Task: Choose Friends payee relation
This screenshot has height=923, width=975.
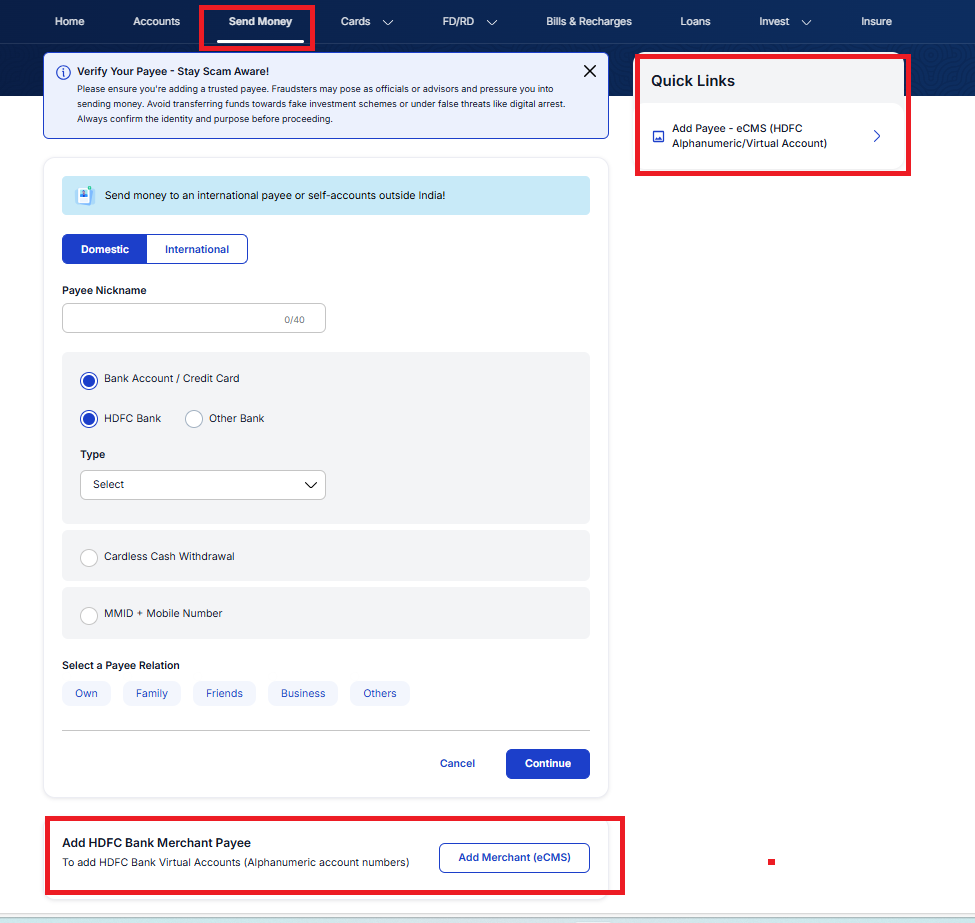Action: click(x=224, y=693)
